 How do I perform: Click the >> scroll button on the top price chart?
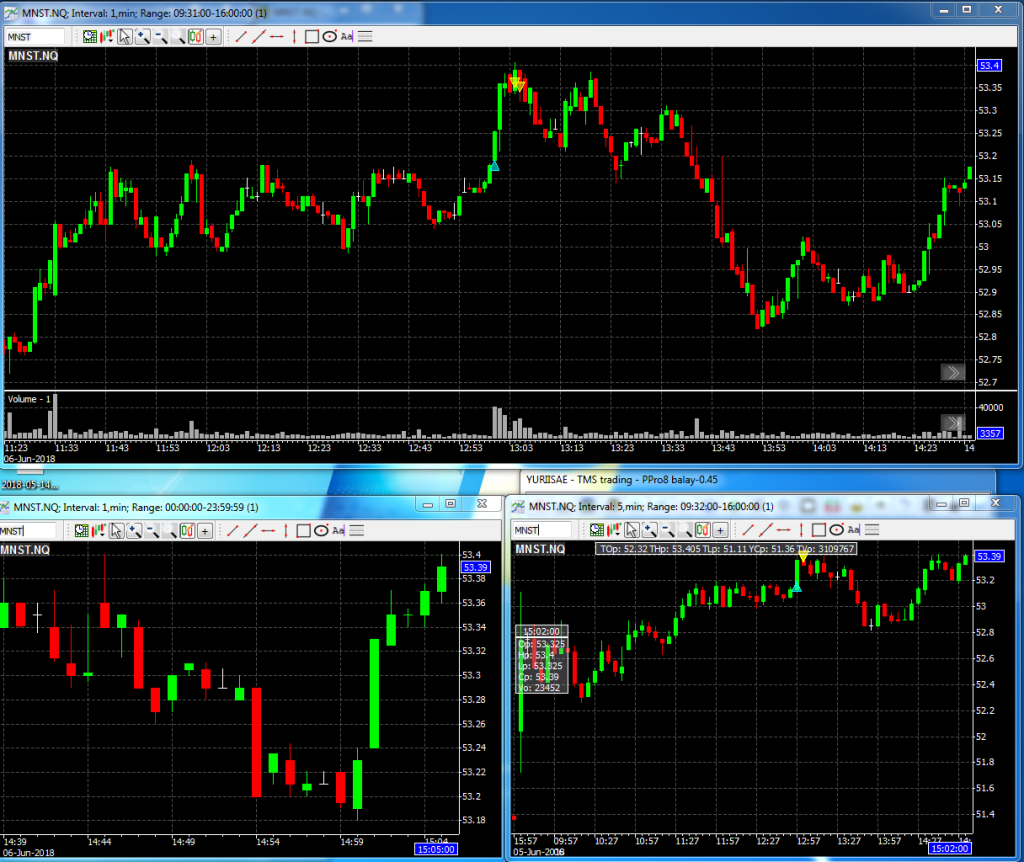click(x=952, y=372)
